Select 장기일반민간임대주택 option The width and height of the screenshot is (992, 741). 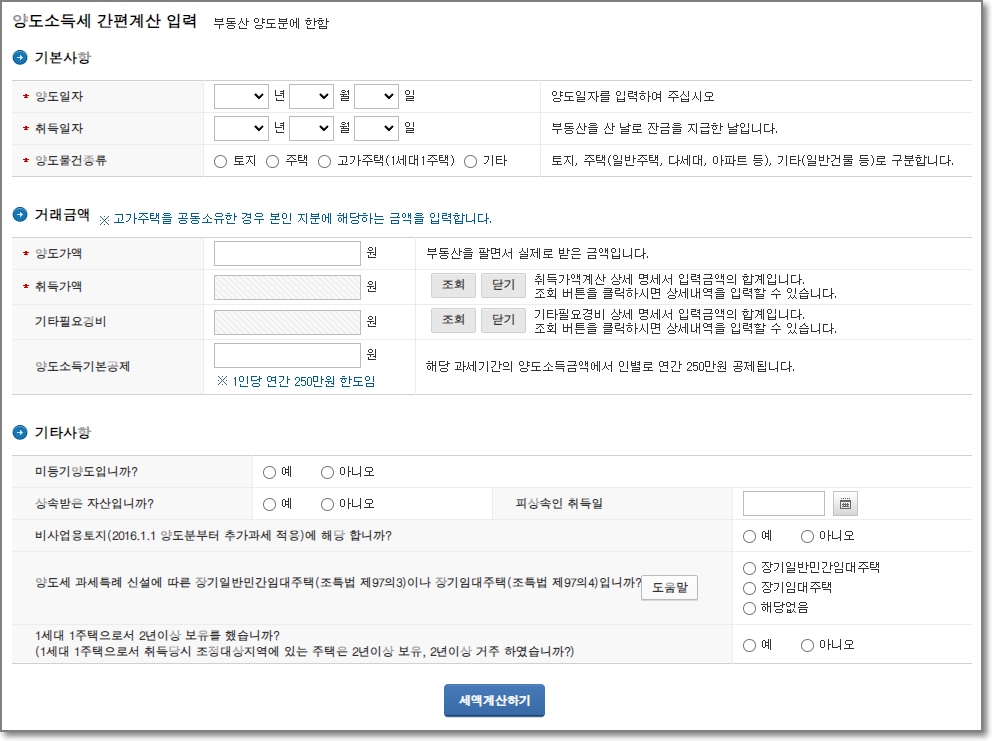point(749,568)
